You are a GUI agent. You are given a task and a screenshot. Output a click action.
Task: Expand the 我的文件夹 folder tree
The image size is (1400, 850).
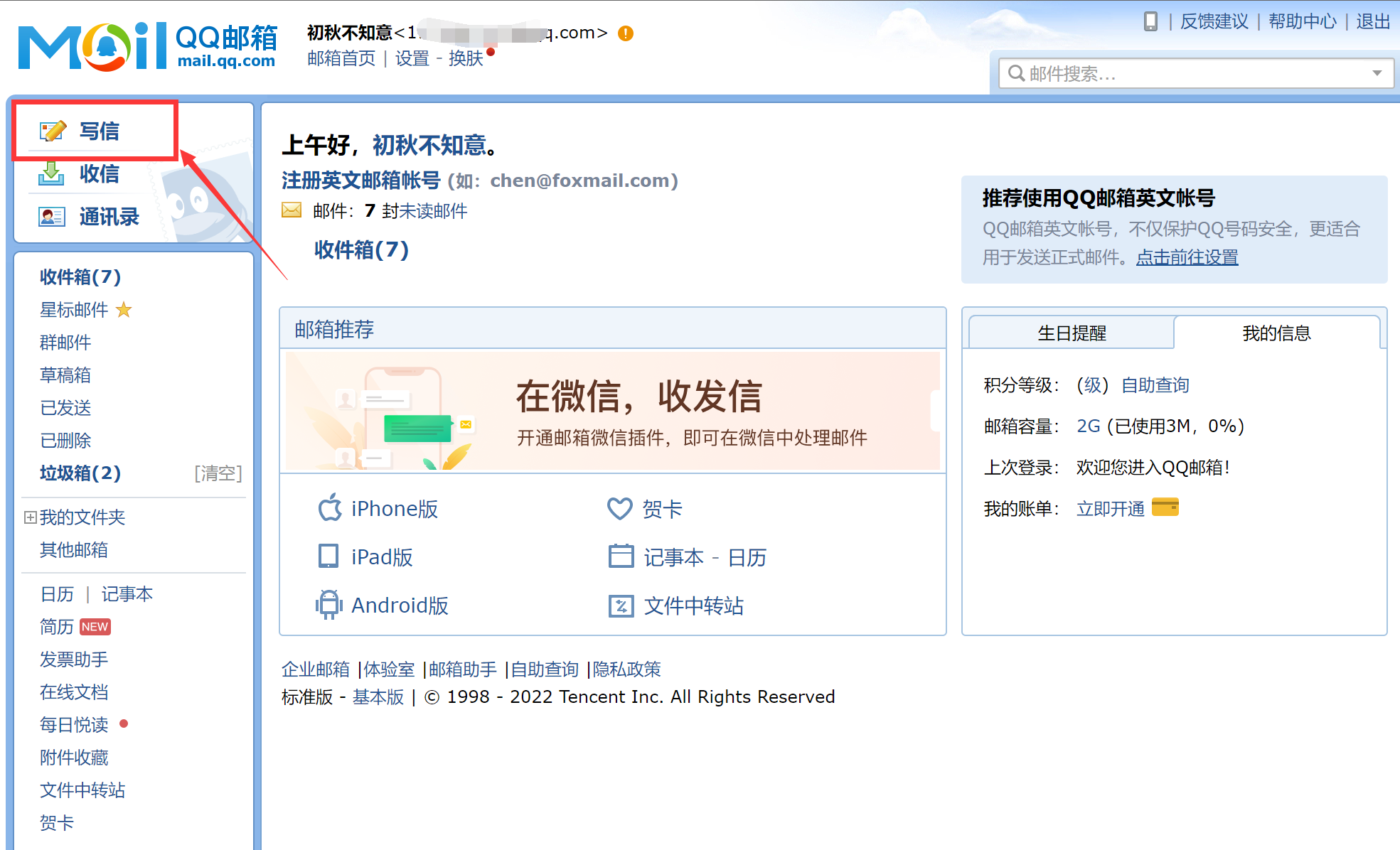click(x=30, y=517)
